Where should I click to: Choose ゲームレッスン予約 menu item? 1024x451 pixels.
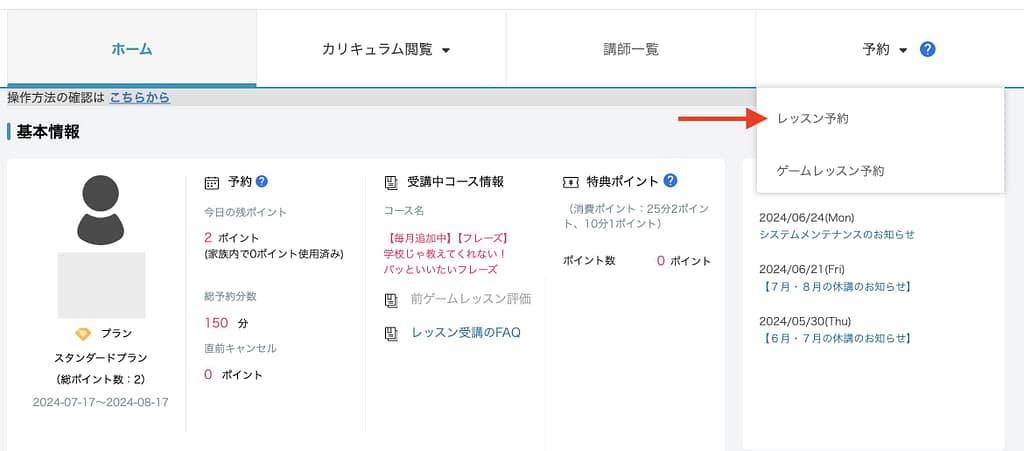pos(830,171)
